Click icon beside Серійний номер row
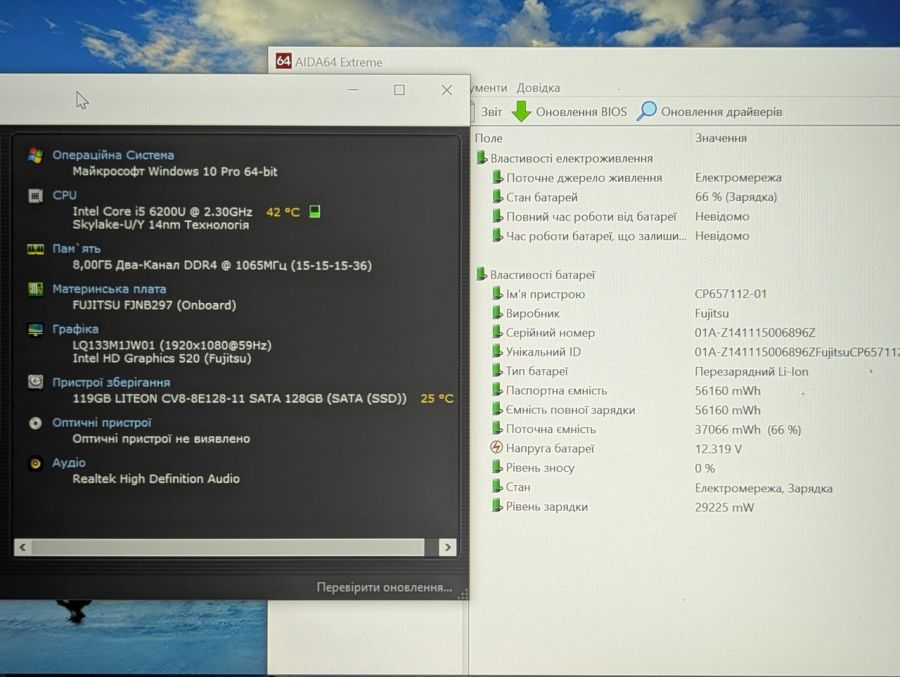Screen dimensions: 900x677 [497, 332]
